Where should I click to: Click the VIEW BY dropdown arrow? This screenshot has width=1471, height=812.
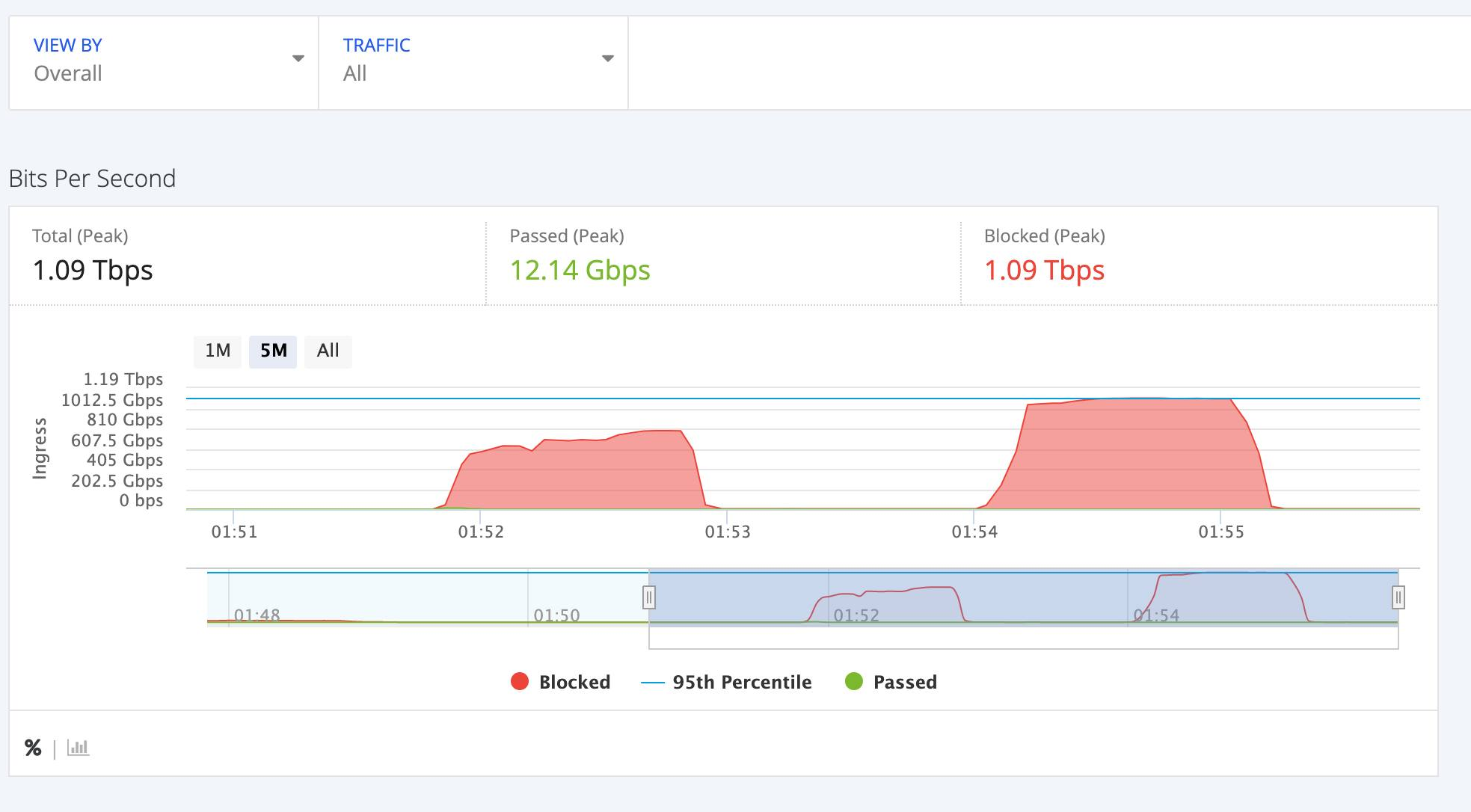(x=298, y=58)
